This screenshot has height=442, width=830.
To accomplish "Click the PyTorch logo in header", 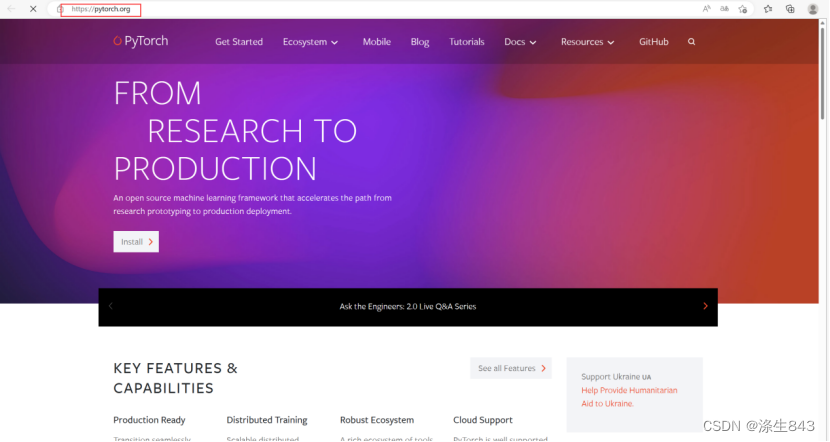I will point(141,41).
